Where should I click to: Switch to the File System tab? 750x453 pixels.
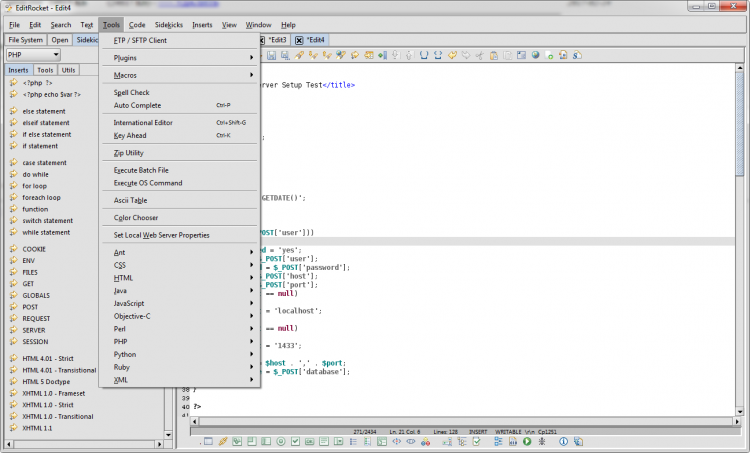click(26, 40)
